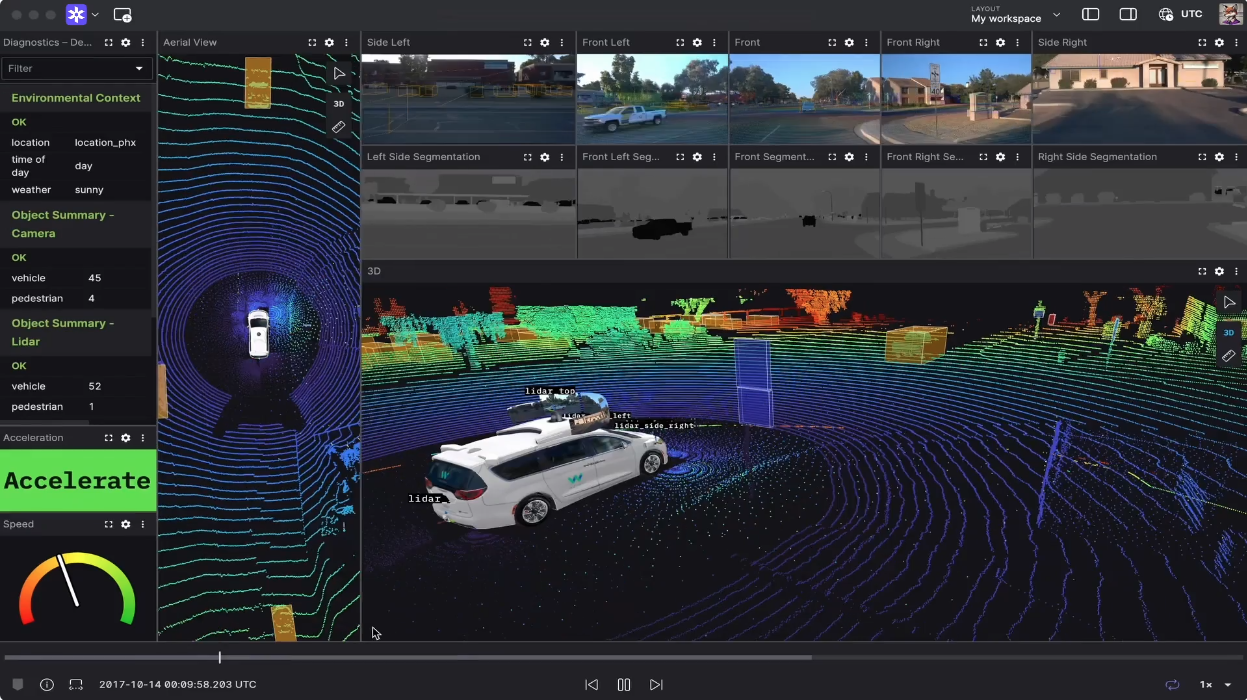The height and width of the screenshot is (700, 1247).
Task: Click the playback timeline scrubber bar
Action: coord(500,657)
